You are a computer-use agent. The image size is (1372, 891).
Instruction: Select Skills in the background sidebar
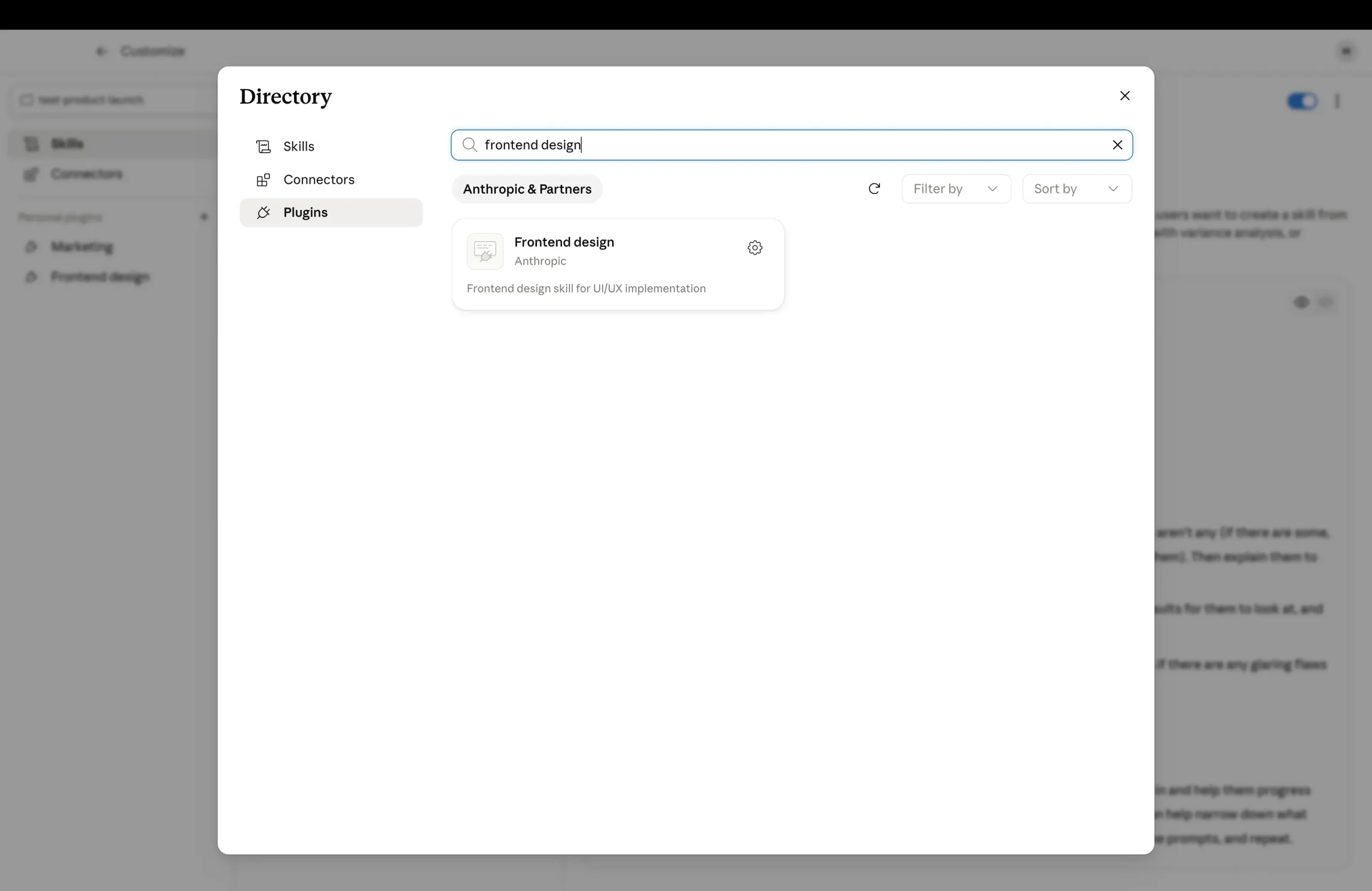click(113, 144)
